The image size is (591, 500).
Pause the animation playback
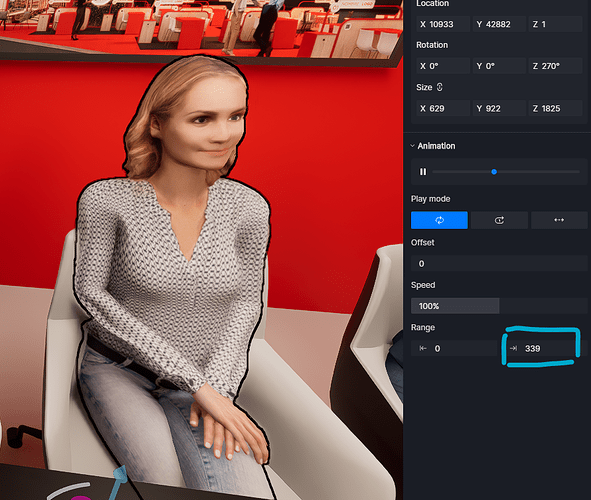coord(423,172)
